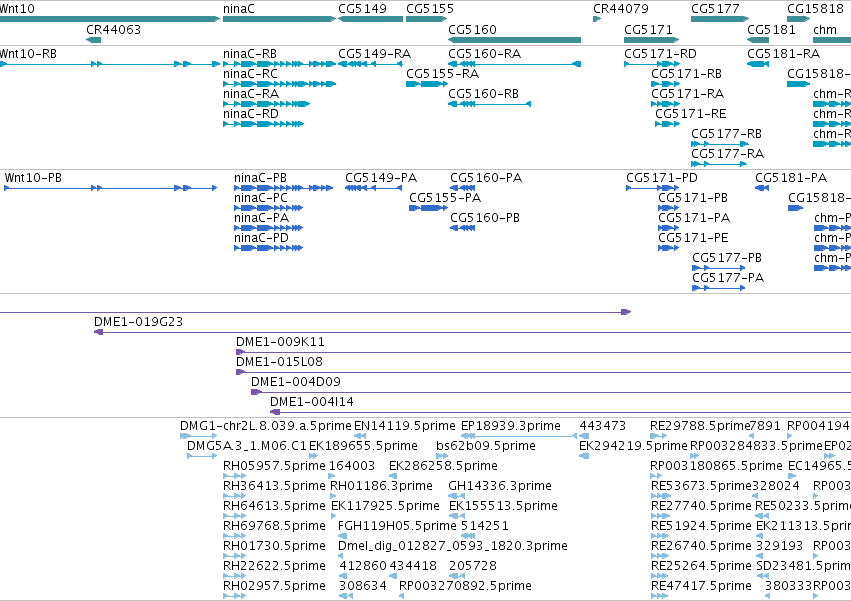The width and height of the screenshot is (851, 601).
Task: Click the CG5155 gene label
Action: point(430,9)
